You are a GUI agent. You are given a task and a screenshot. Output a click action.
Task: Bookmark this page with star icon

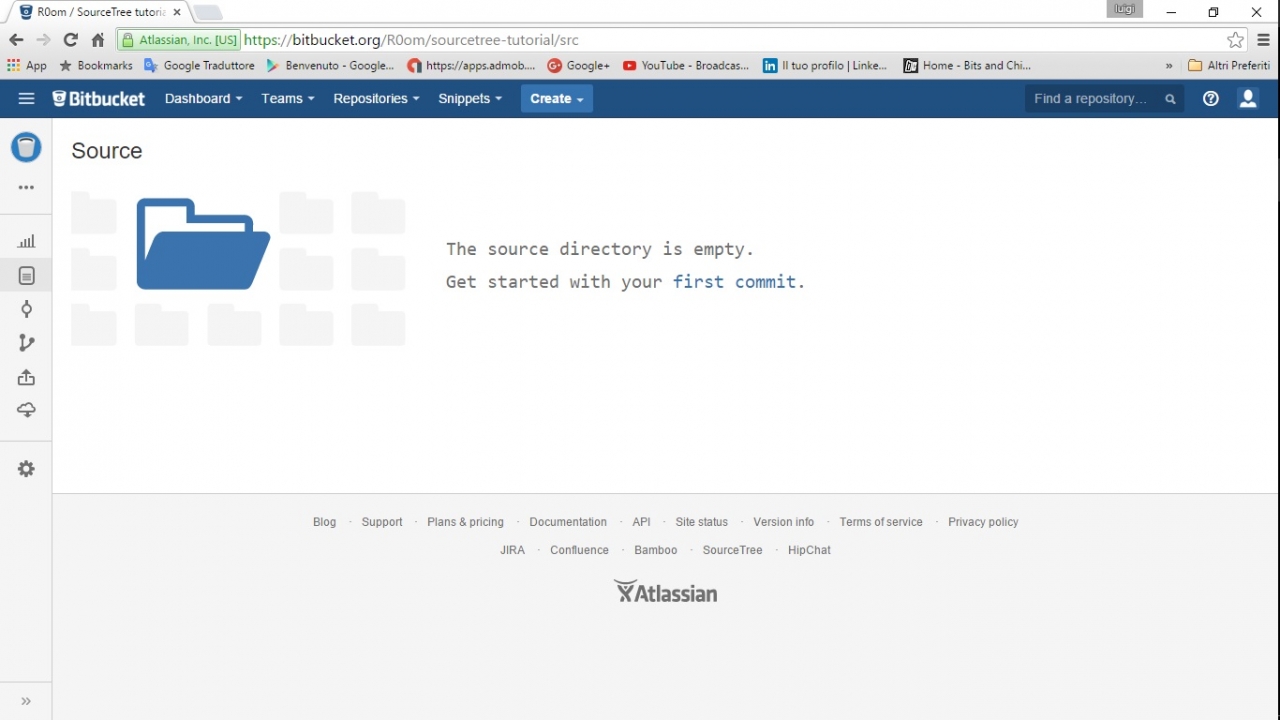click(x=1236, y=40)
